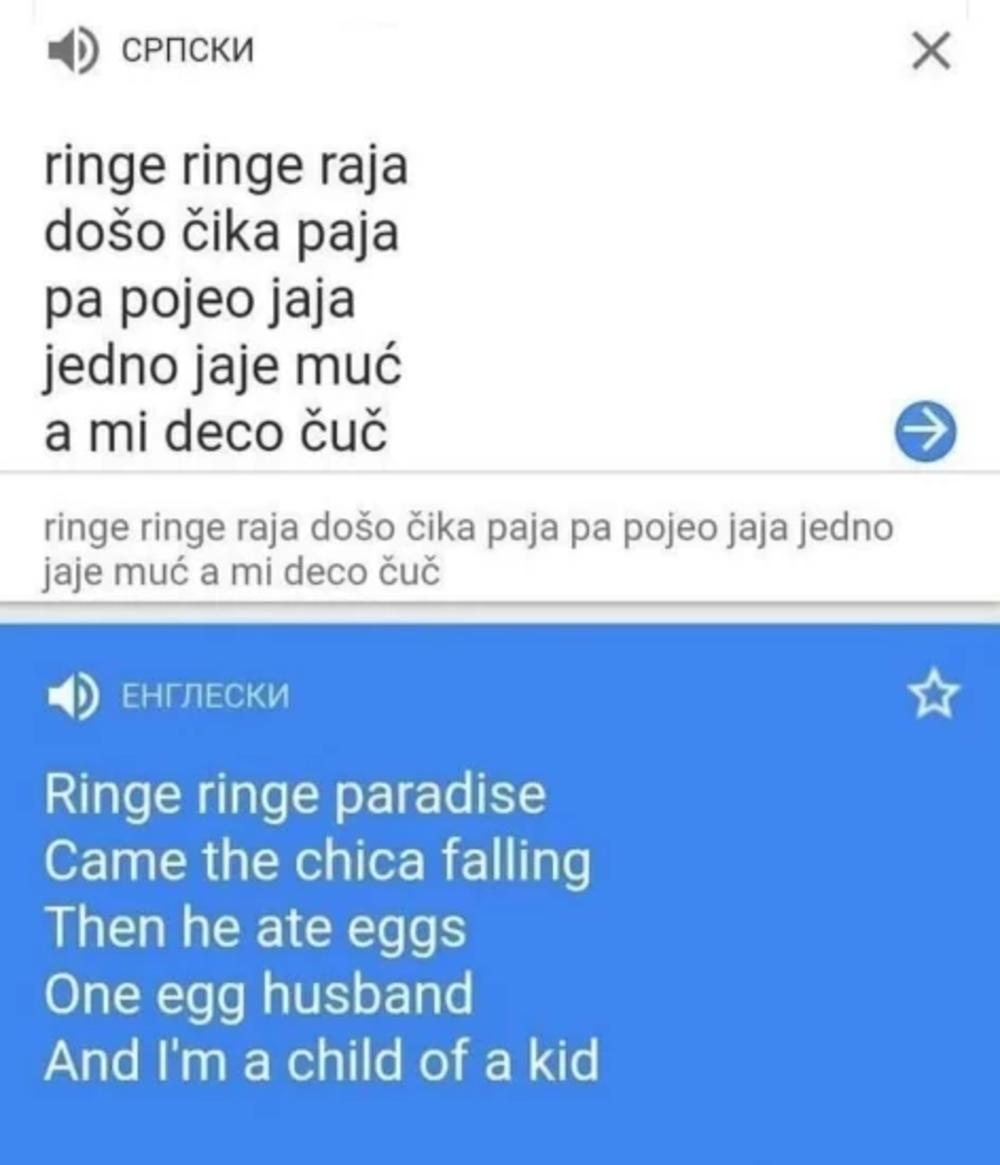Put cursor on "jedno jaje muć" line
The image size is (1000, 1165).
[x=223, y=366]
